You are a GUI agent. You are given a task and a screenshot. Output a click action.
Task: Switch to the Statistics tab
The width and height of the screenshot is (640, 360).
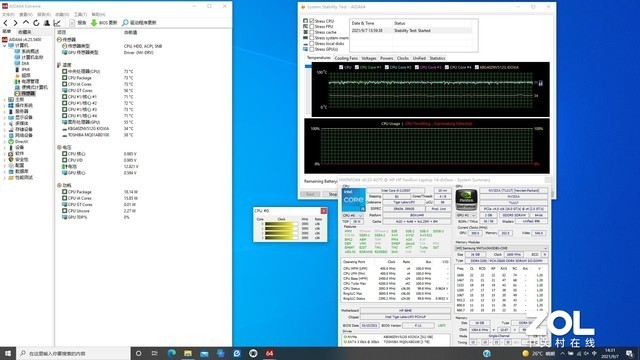[x=437, y=58]
